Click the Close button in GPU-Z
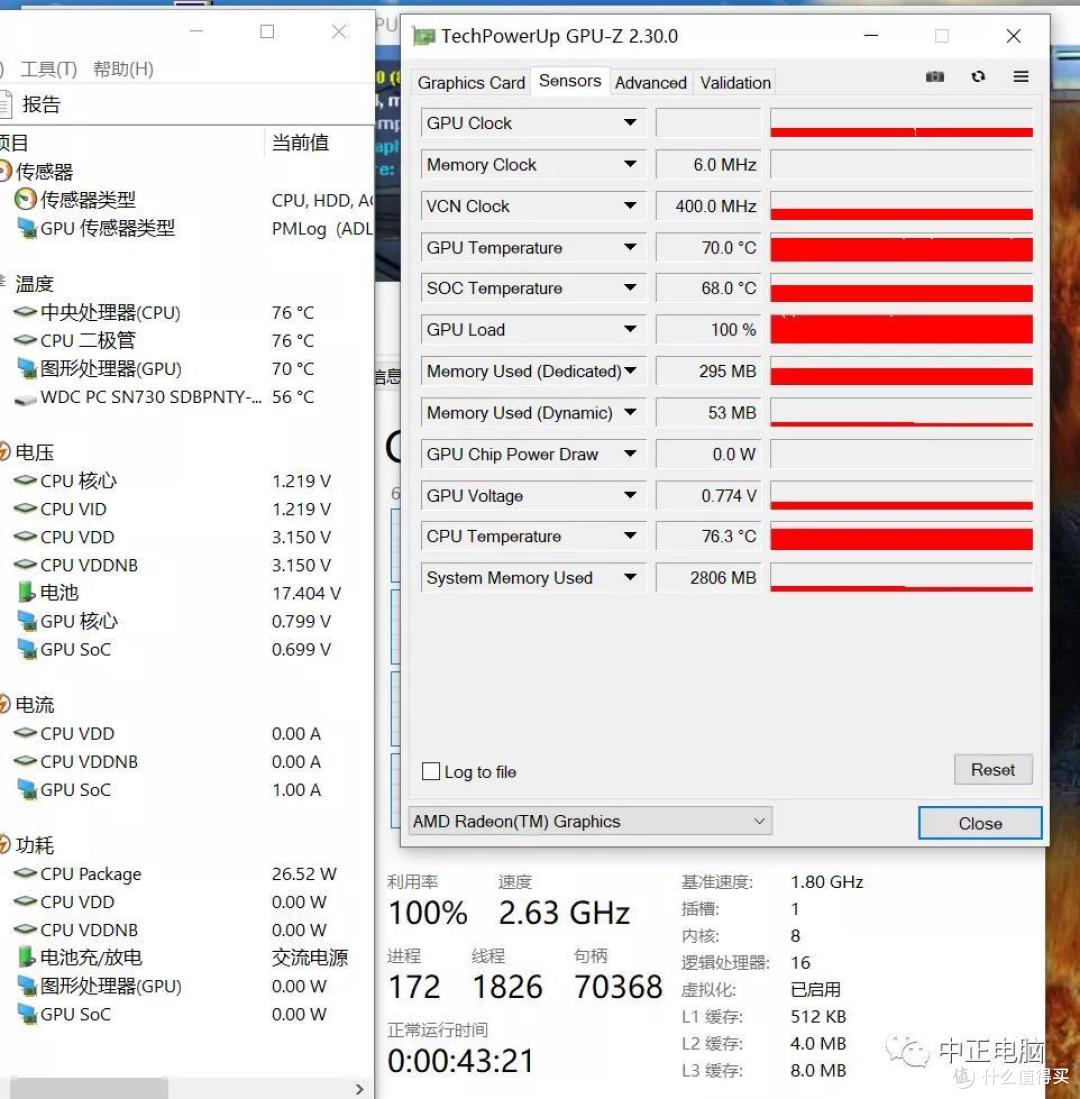Viewport: 1080px width, 1099px height. (980, 823)
